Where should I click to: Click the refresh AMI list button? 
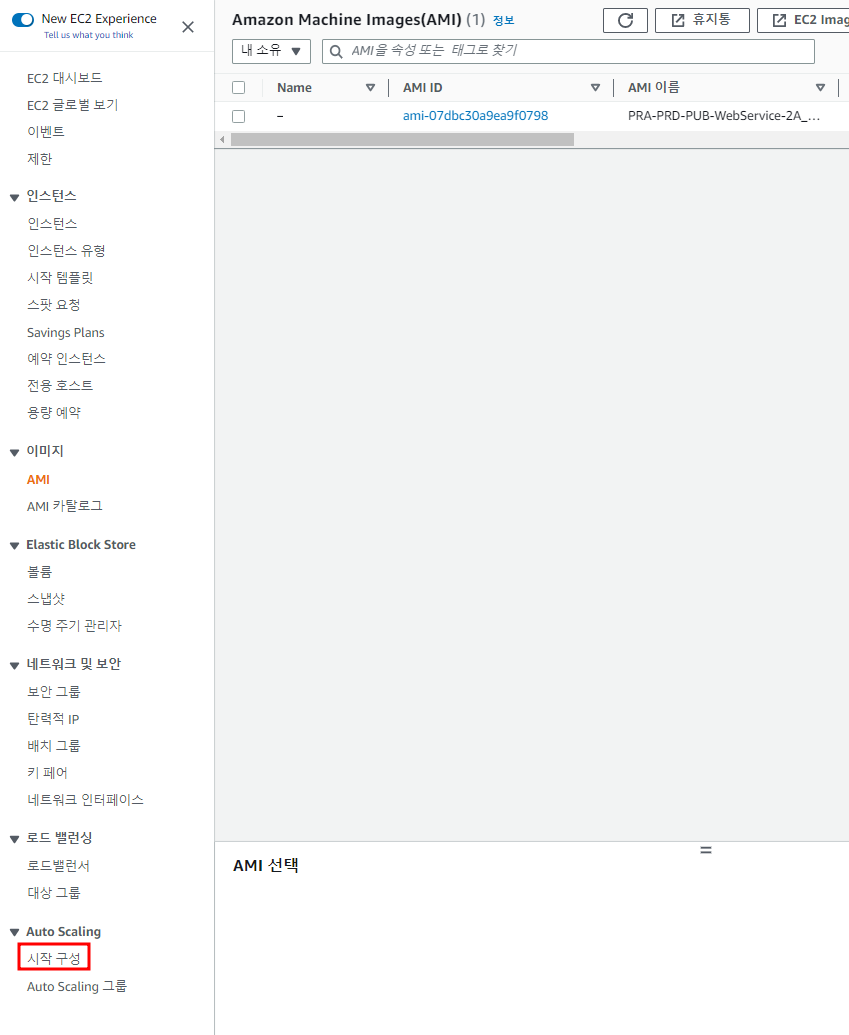pyautogui.click(x=625, y=20)
